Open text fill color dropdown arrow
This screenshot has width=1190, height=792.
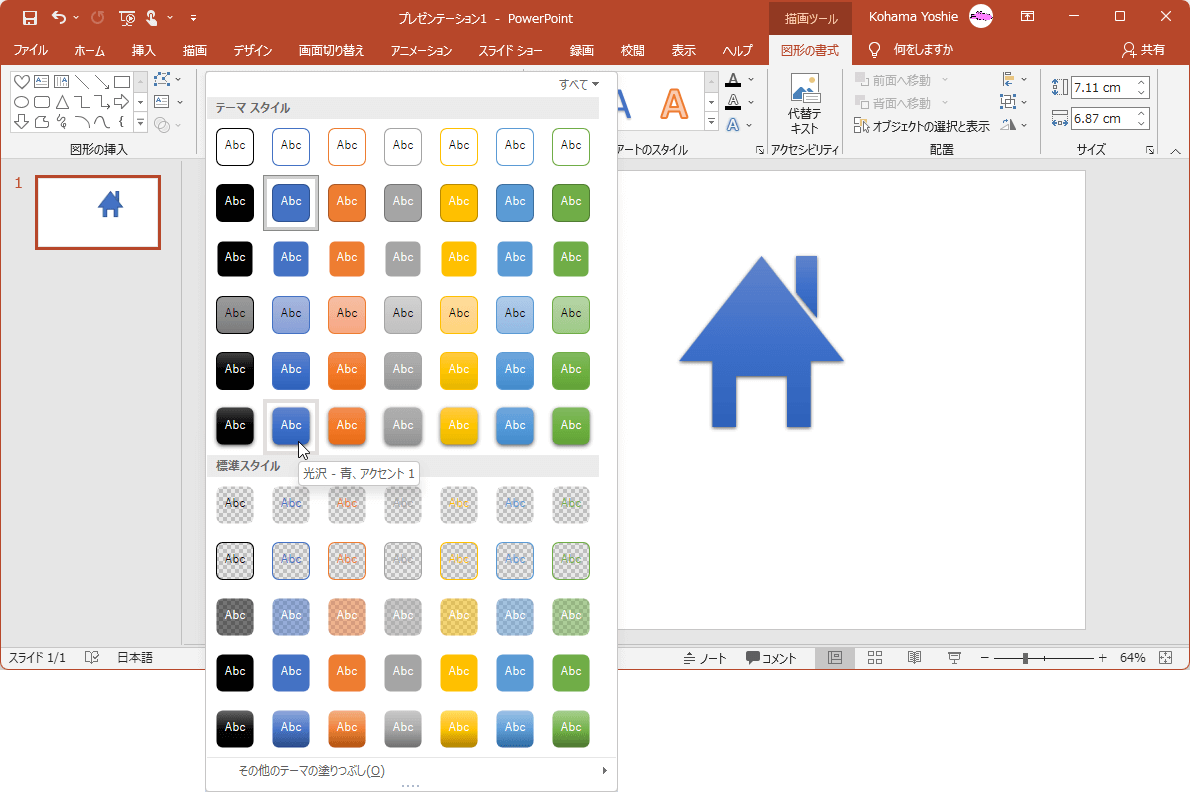click(751, 80)
